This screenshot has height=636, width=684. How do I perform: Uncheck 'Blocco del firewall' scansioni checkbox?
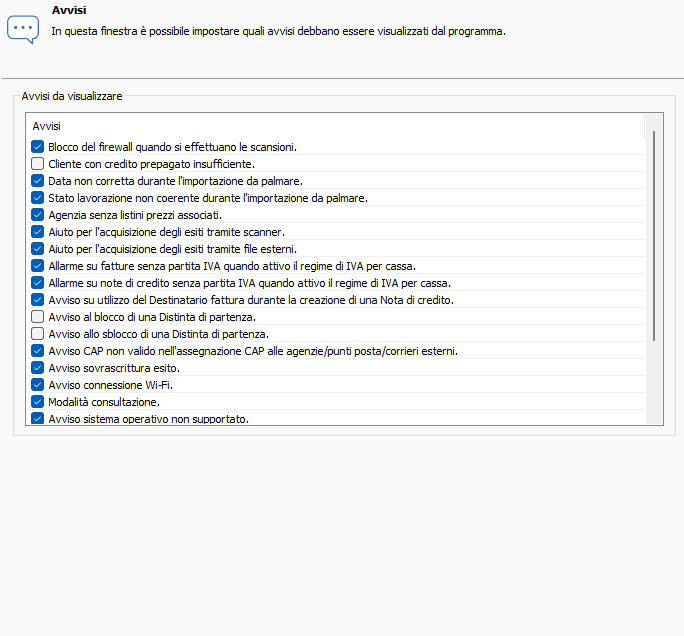[38, 147]
